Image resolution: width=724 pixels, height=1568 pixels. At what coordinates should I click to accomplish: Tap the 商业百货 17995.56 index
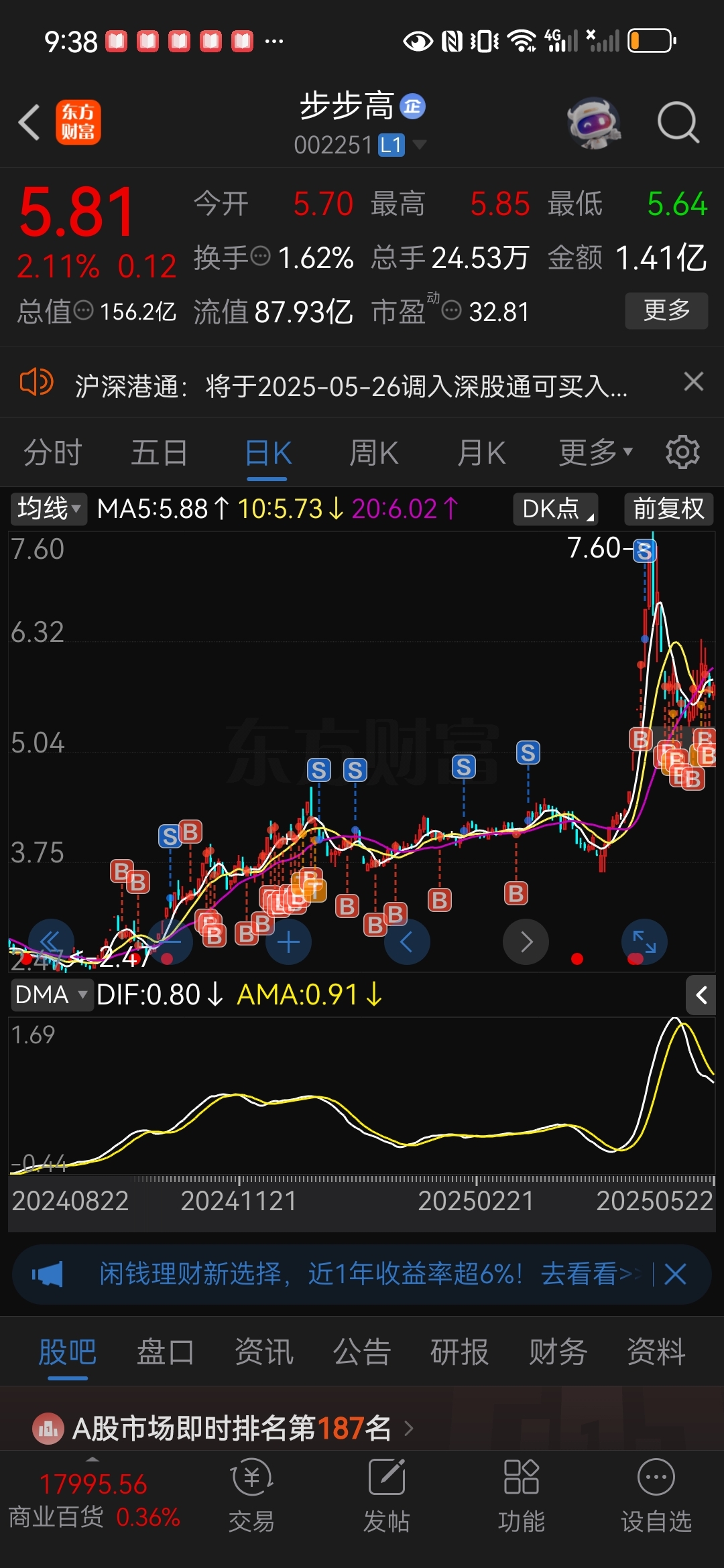coord(94,1501)
